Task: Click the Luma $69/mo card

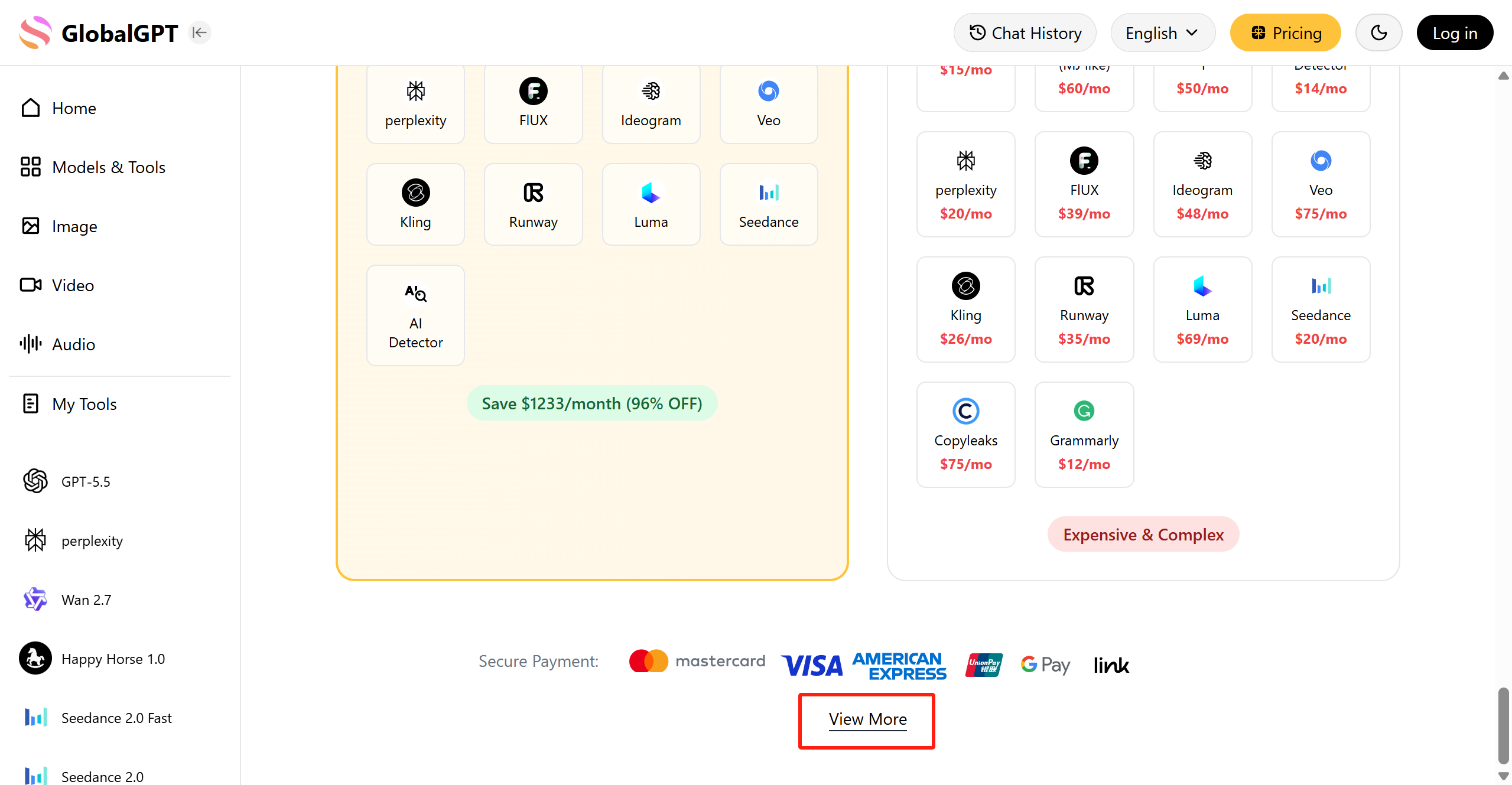Action: click(1202, 310)
